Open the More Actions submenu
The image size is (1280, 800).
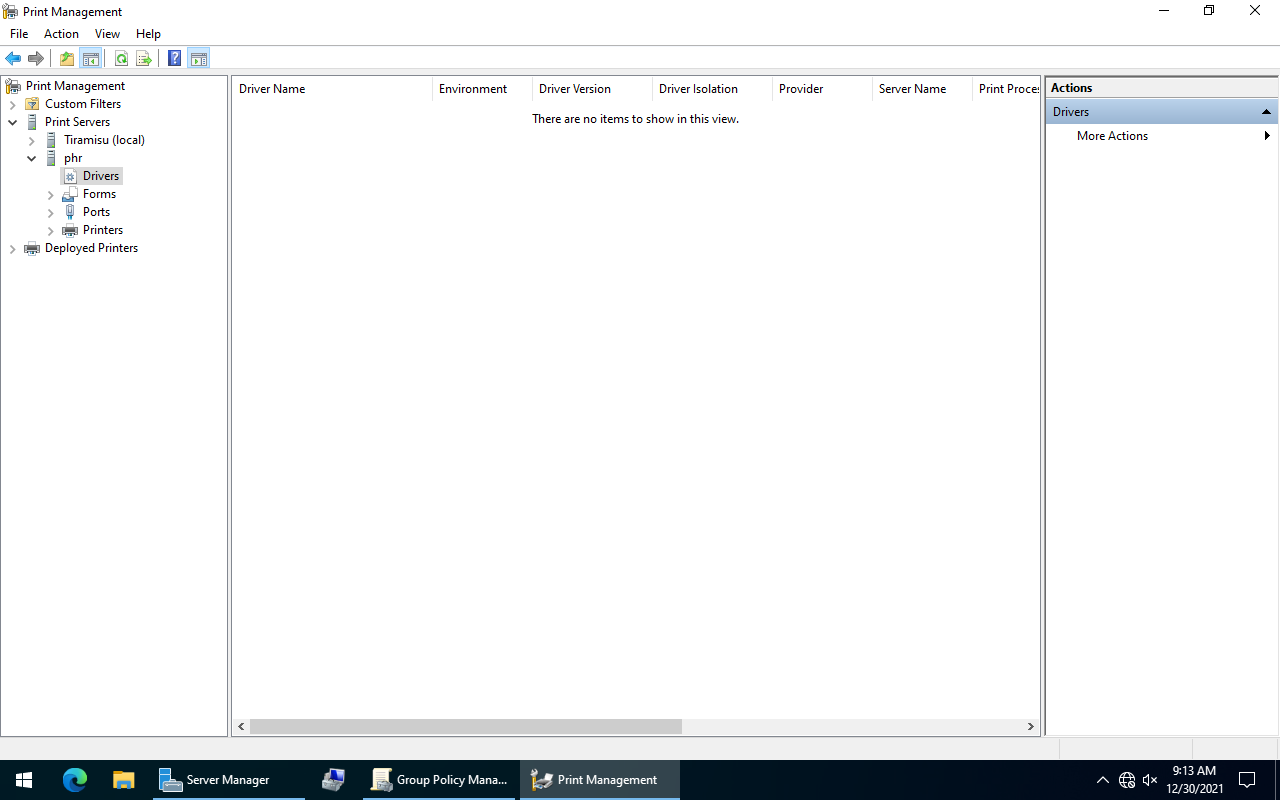click(x=1112, y=136)
